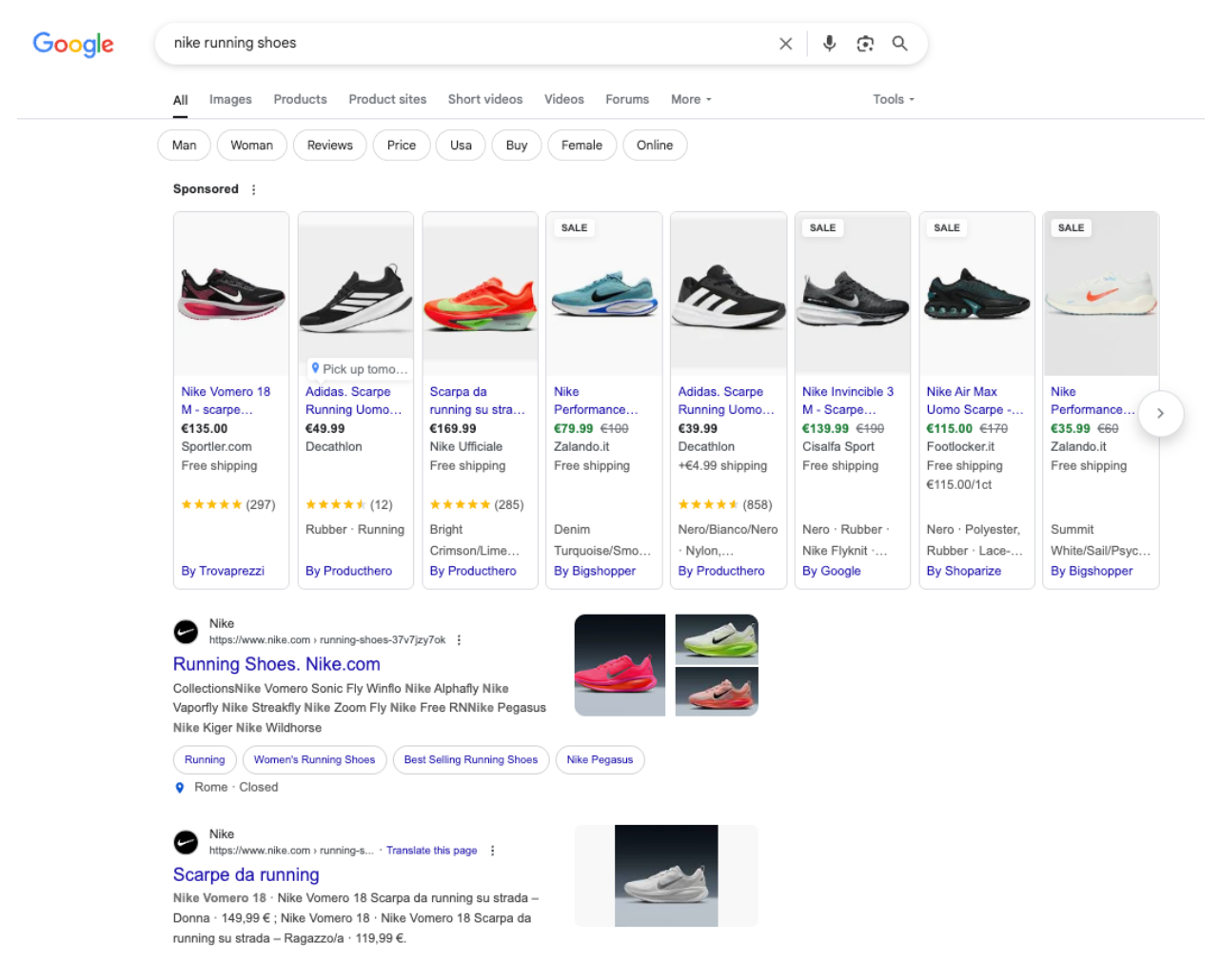1221x980 pixels.
Task: Click pickup pin icon on Adidas €49.99 card
Action: point(315,368)
